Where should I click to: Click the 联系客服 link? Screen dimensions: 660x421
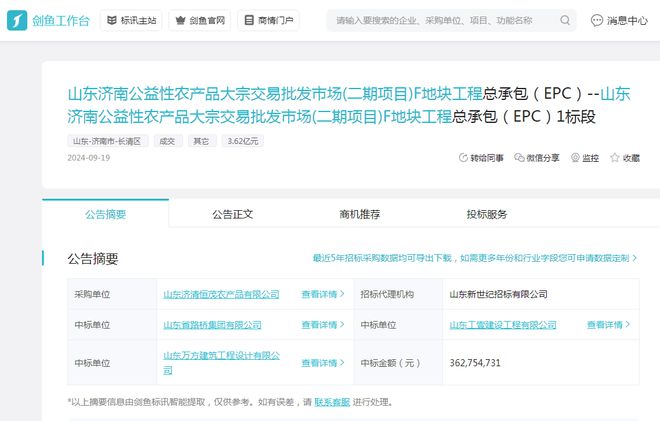(332, 402)
